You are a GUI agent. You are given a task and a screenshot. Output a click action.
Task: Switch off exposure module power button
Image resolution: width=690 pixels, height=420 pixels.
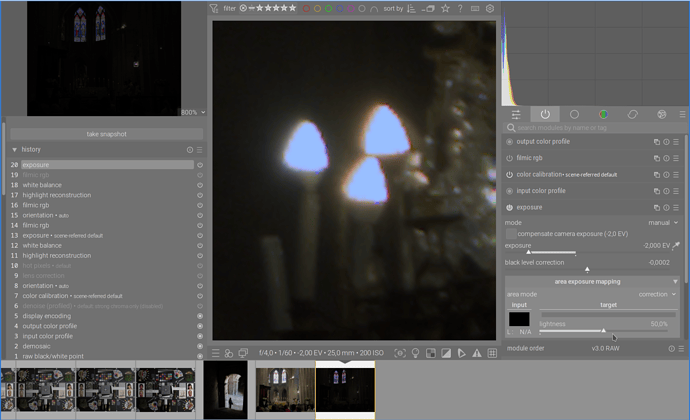click(x=510, y=207)
